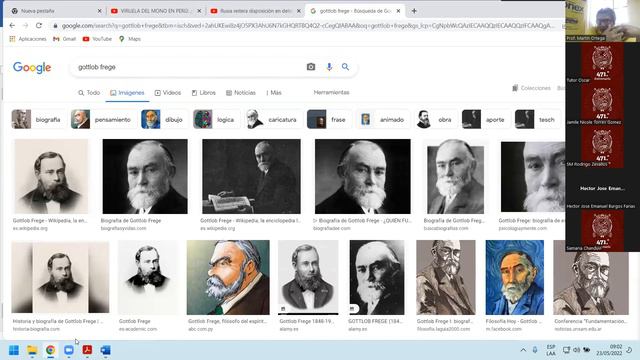Start voice search with microphone icon
This screenshot has height=360, width=640.
tap(329, 67)
